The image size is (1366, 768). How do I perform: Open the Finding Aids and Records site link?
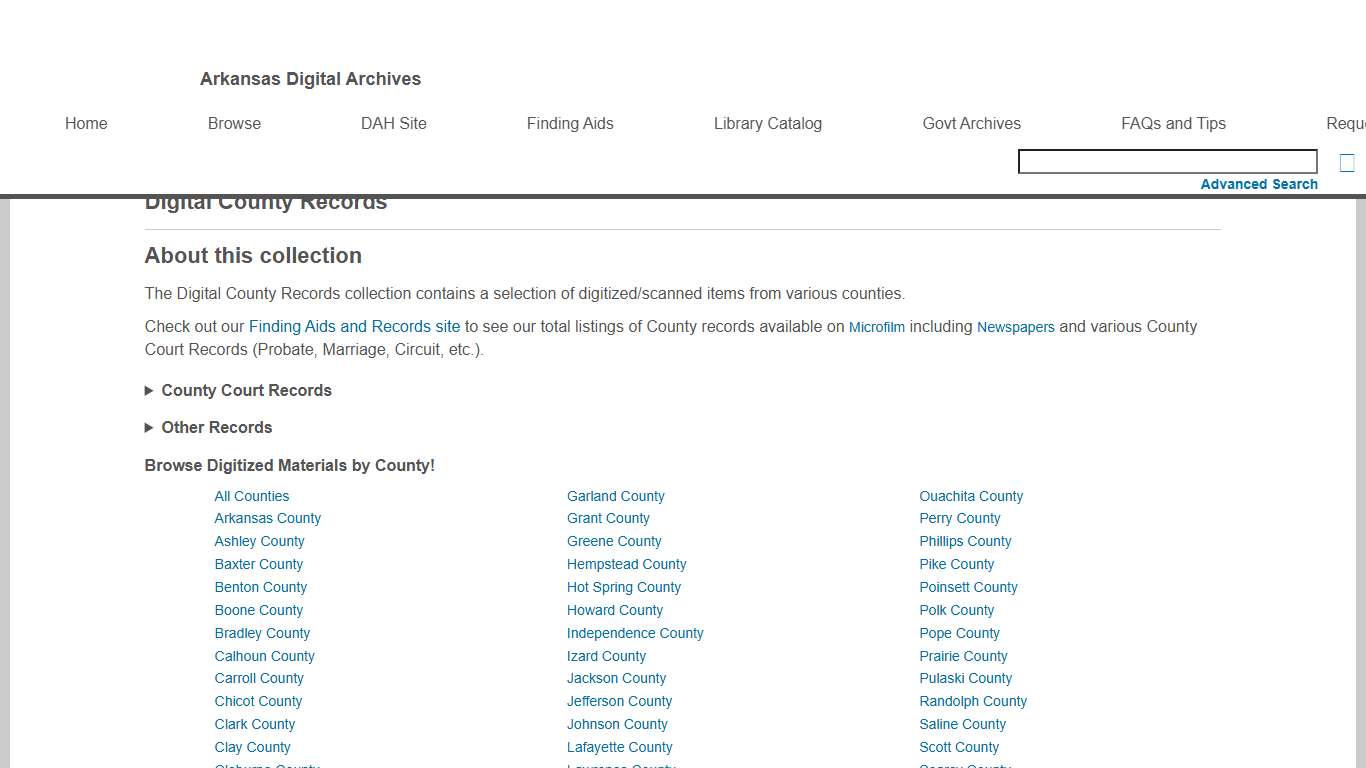tap(354, 326)
